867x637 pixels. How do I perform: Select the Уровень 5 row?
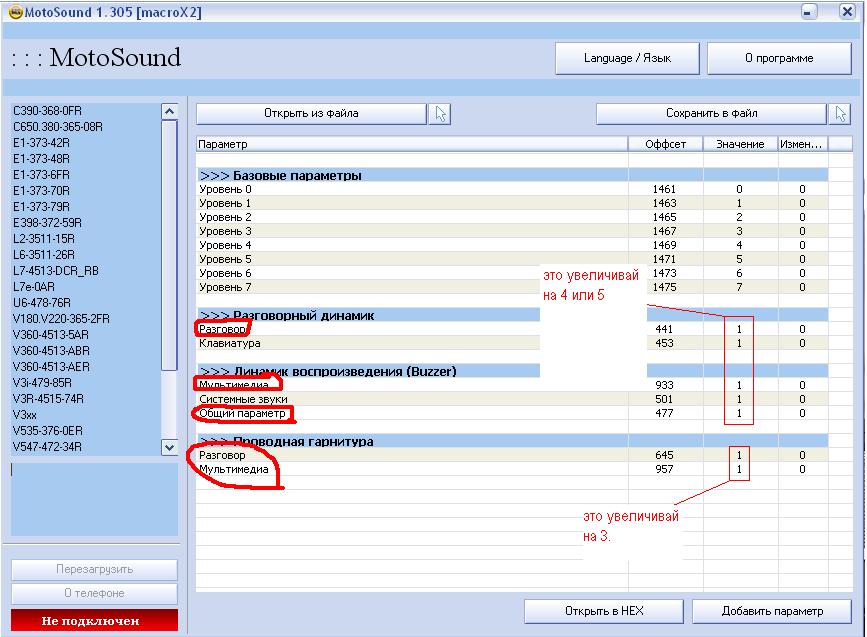click(512, 259)
